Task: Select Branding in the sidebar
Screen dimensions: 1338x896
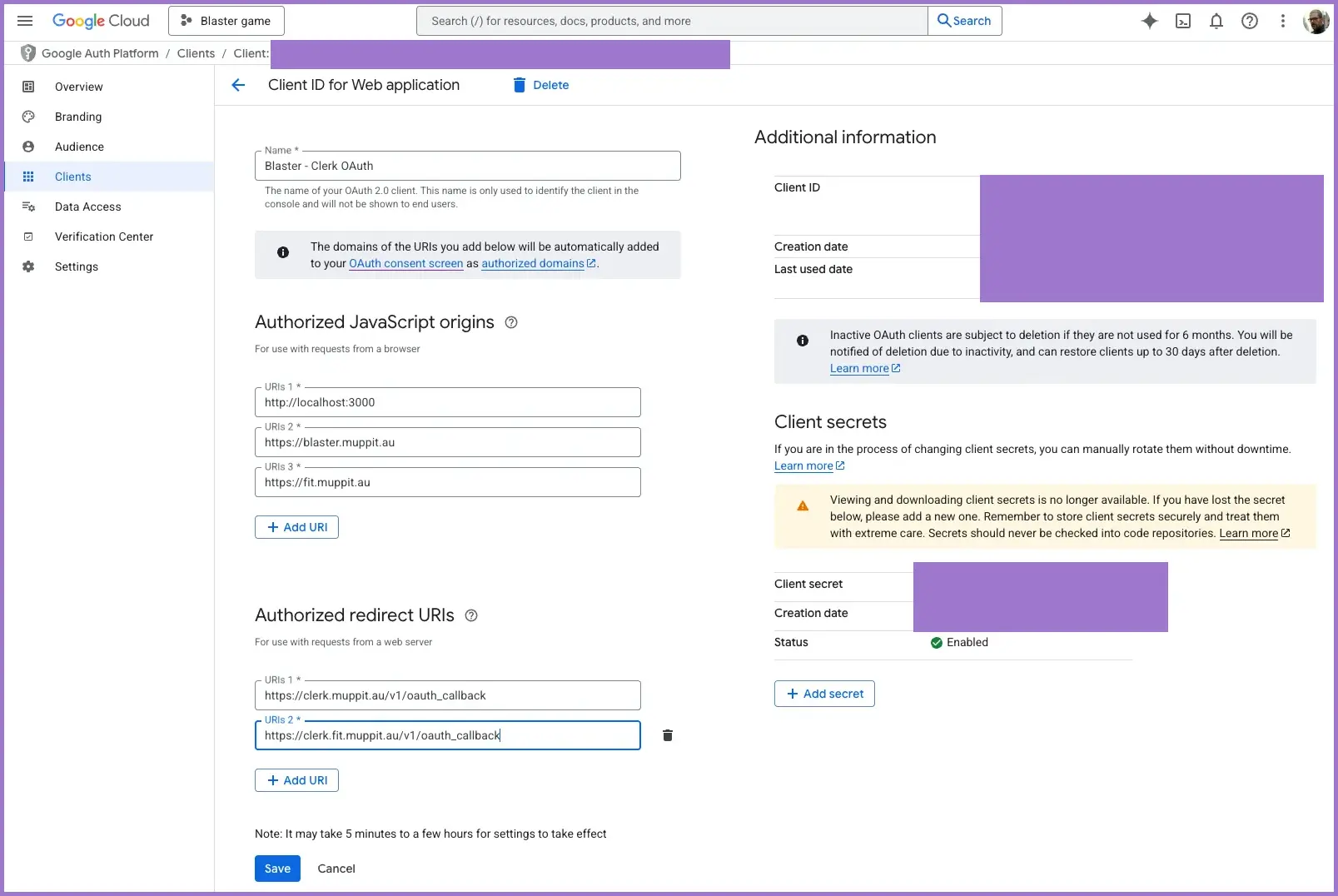Action: pyautogui.click(x=78, y=117)
